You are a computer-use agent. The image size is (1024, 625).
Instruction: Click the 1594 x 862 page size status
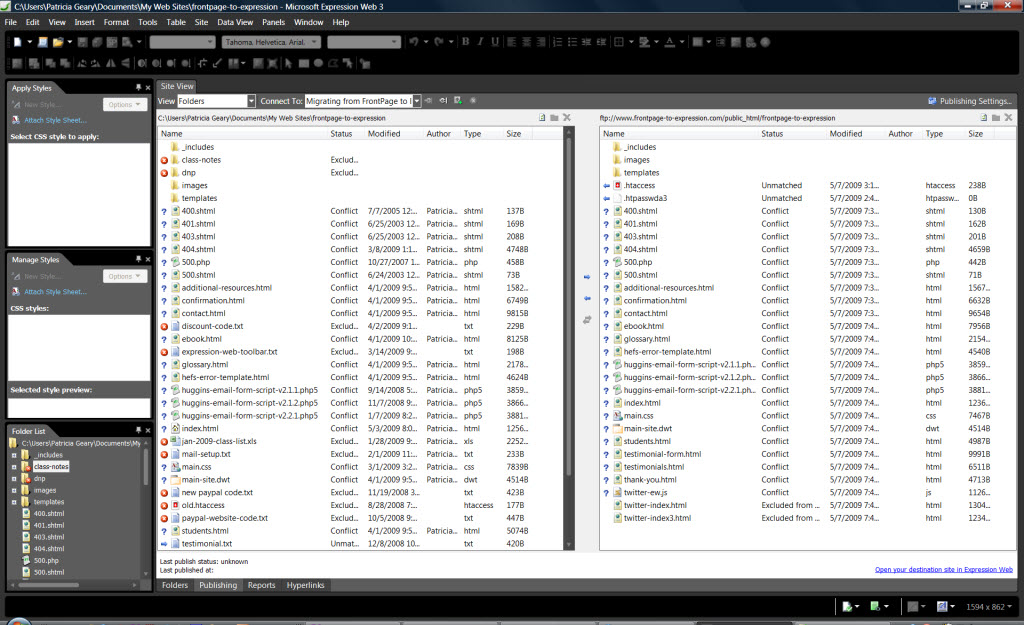pos(989,607)
